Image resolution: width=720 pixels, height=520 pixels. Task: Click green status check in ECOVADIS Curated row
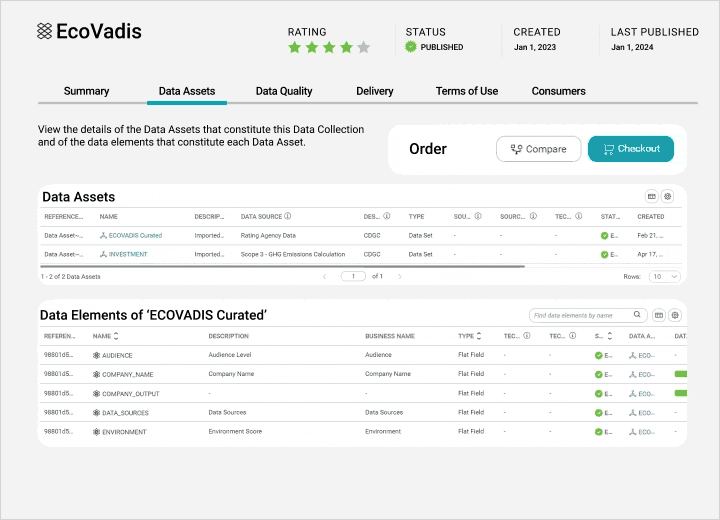[604, 236]
